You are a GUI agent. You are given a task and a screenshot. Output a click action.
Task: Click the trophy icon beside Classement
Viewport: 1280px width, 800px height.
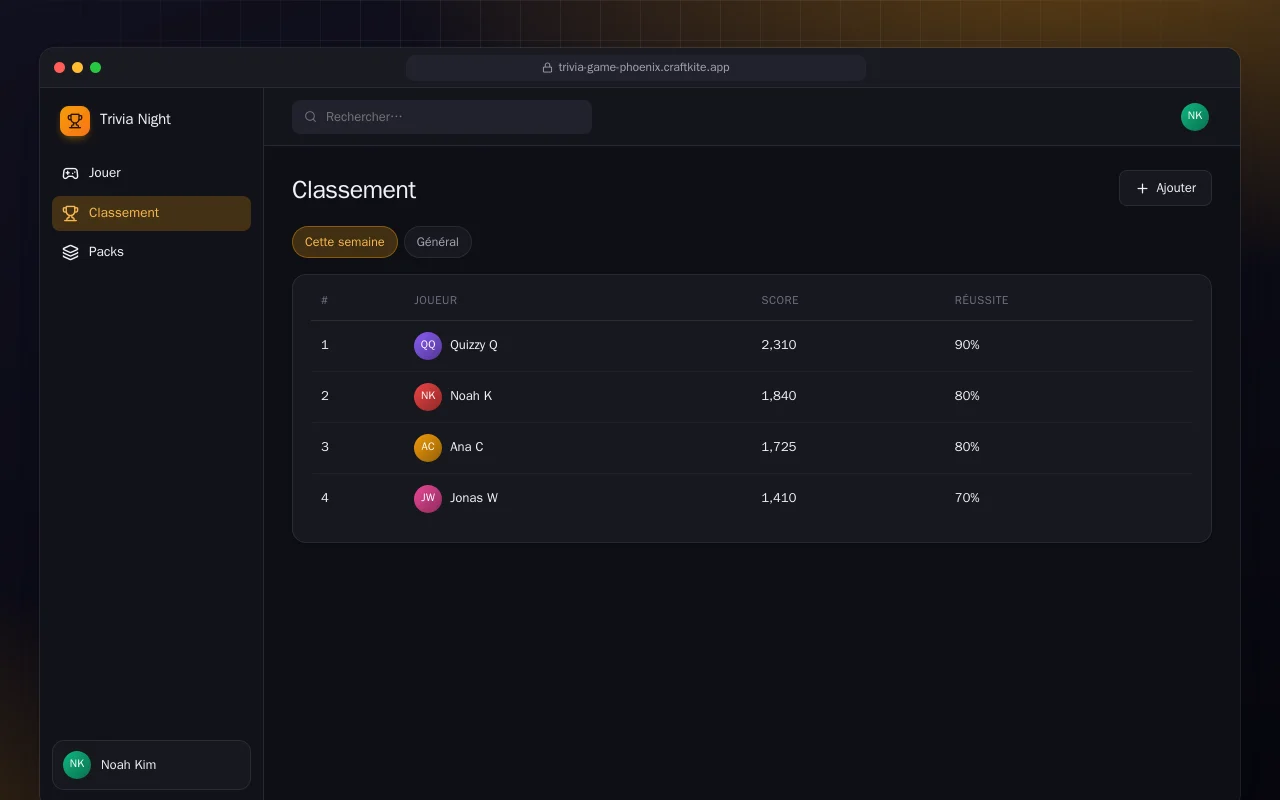tap(70, 213)
